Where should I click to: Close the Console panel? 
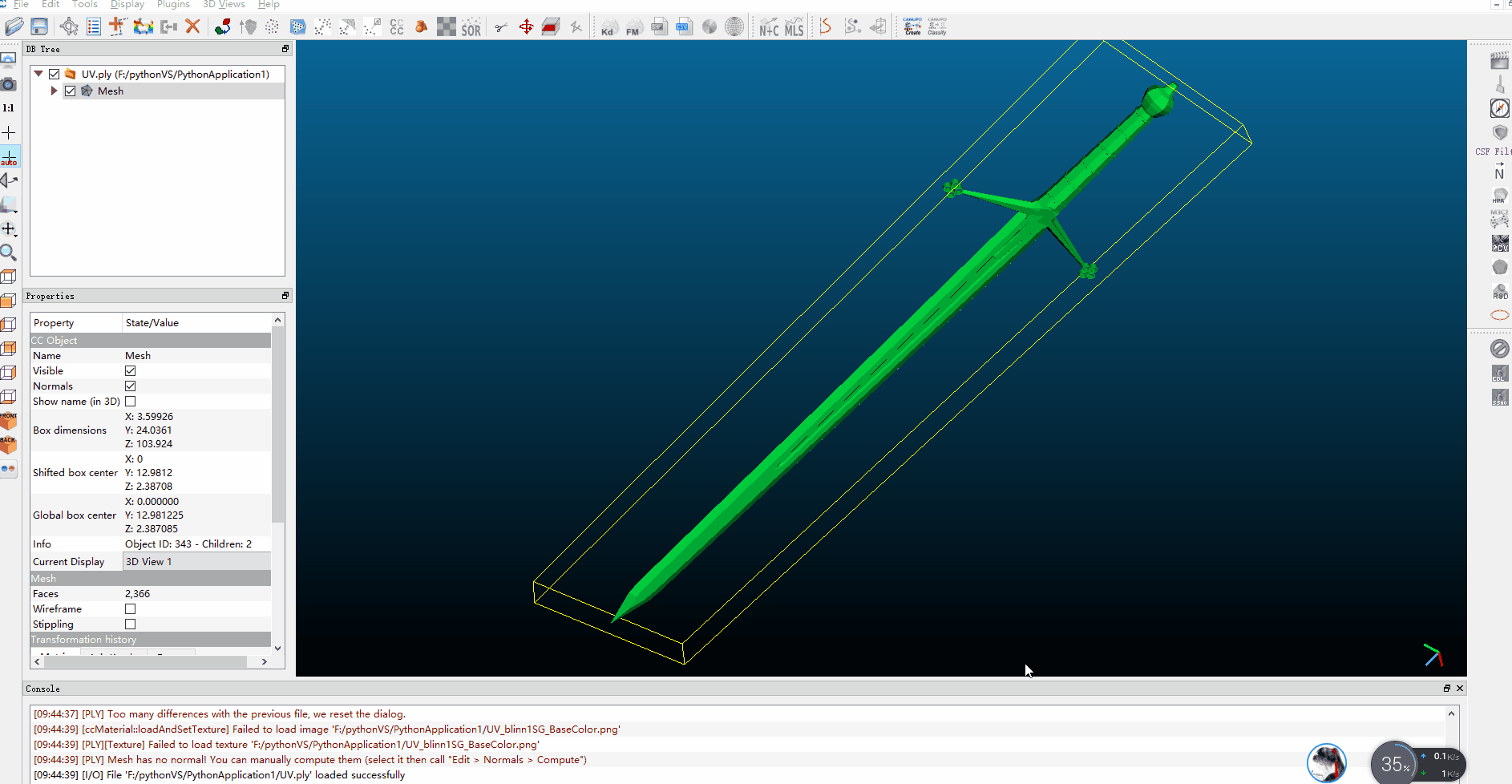click(1460, 688)
